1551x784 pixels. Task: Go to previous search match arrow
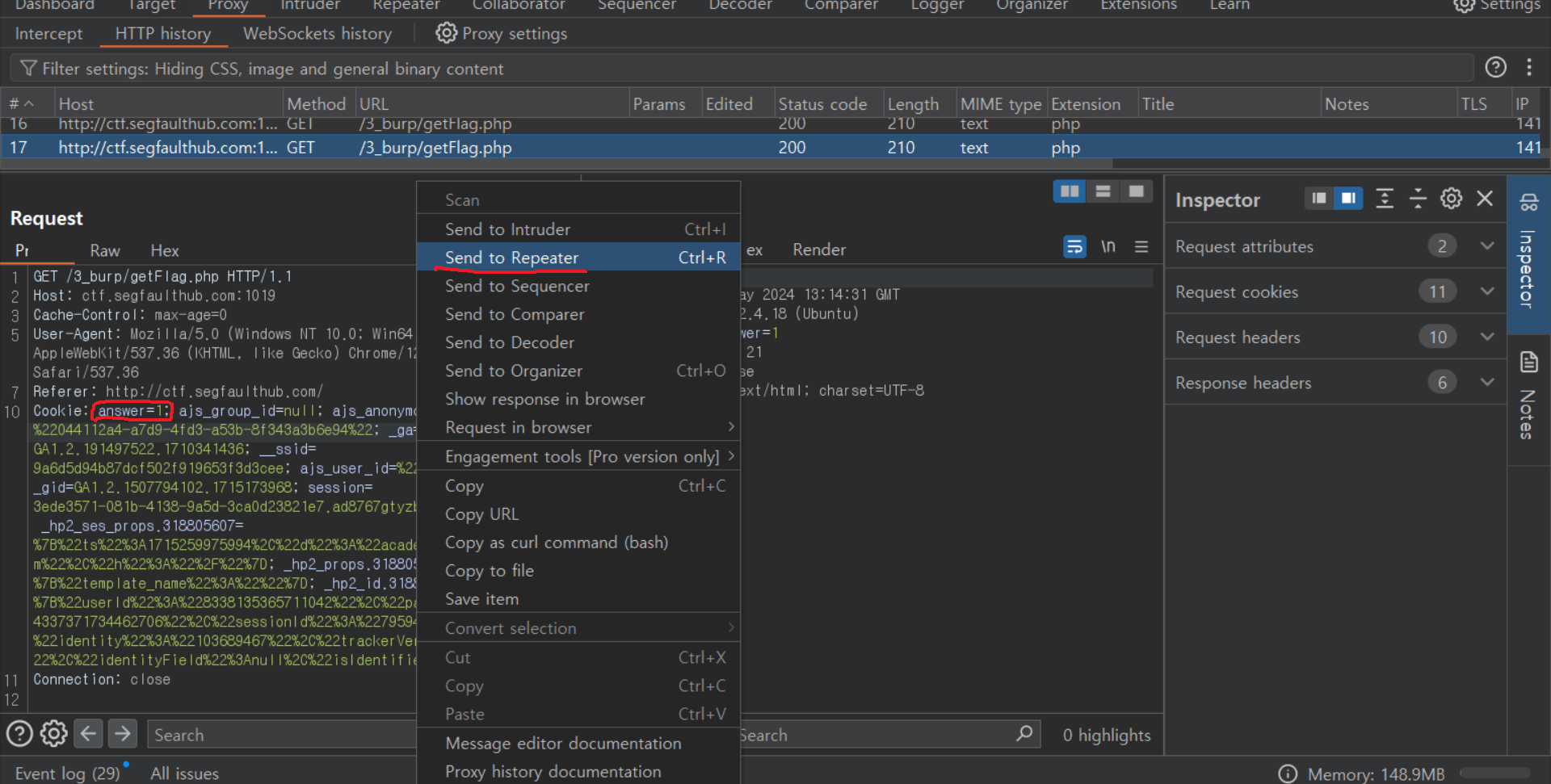click(88, 733)
